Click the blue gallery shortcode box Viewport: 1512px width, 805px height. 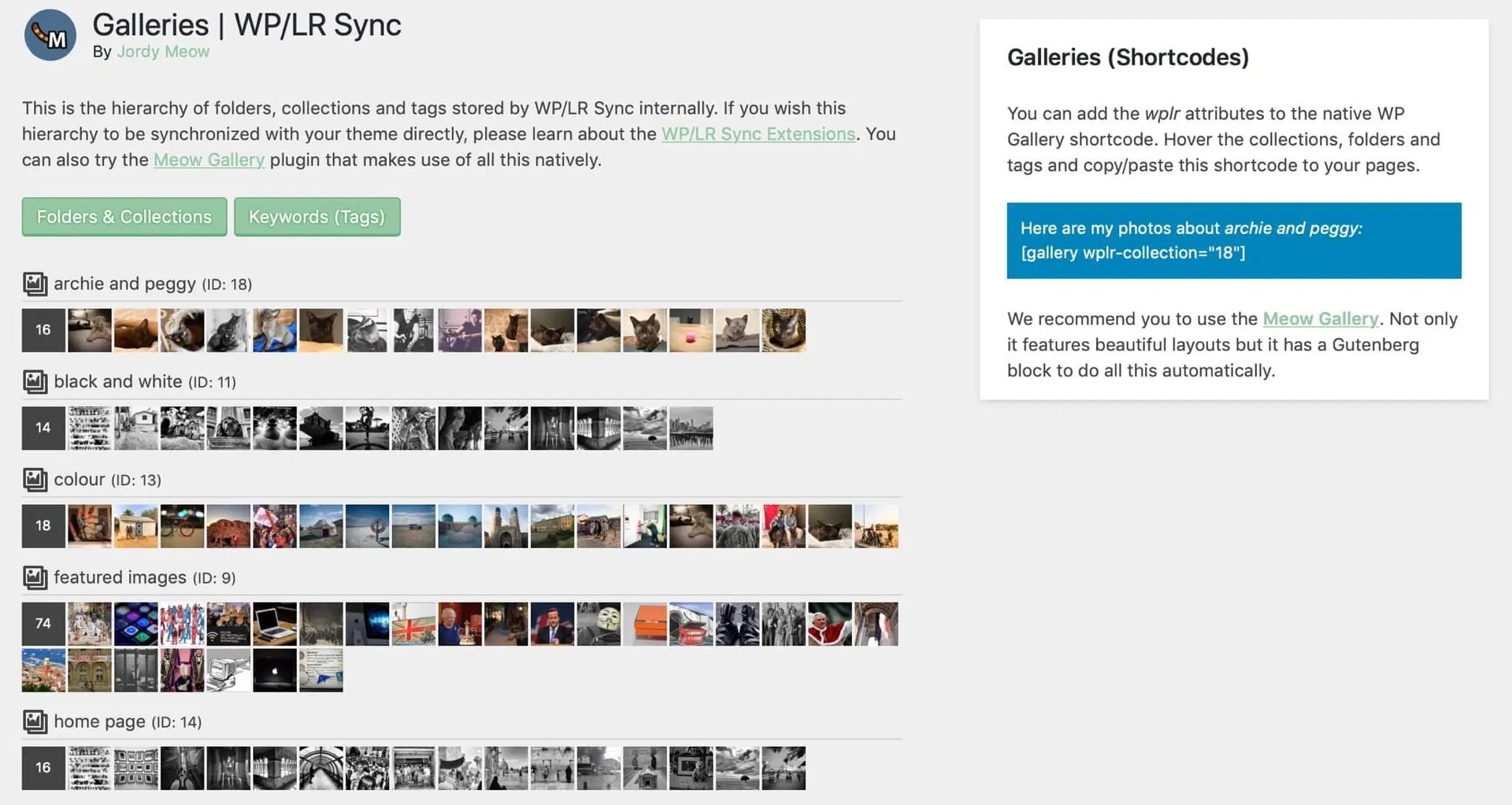point(1234,240)
